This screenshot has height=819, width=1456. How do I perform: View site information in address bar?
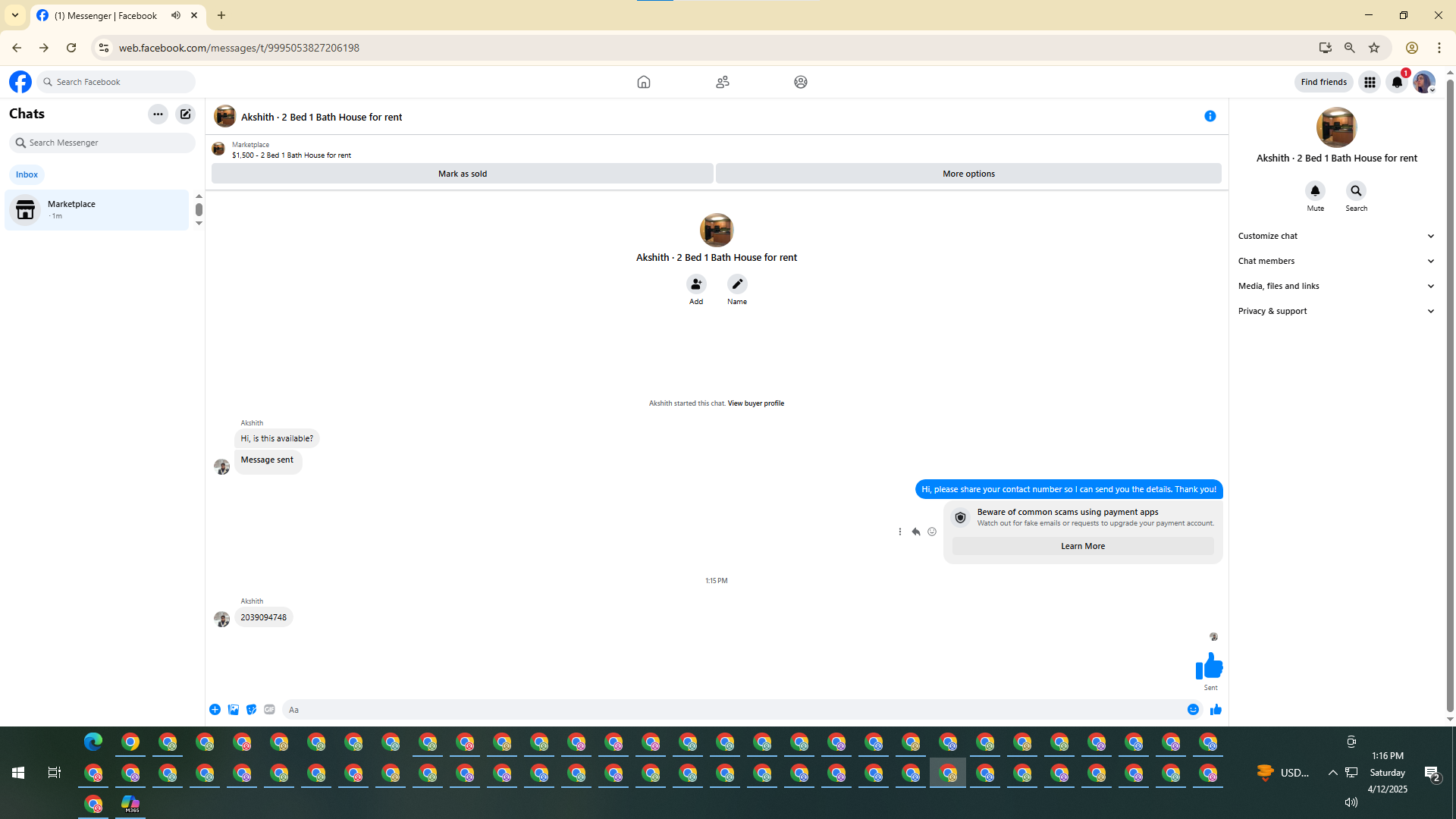(x=104, y=48)
